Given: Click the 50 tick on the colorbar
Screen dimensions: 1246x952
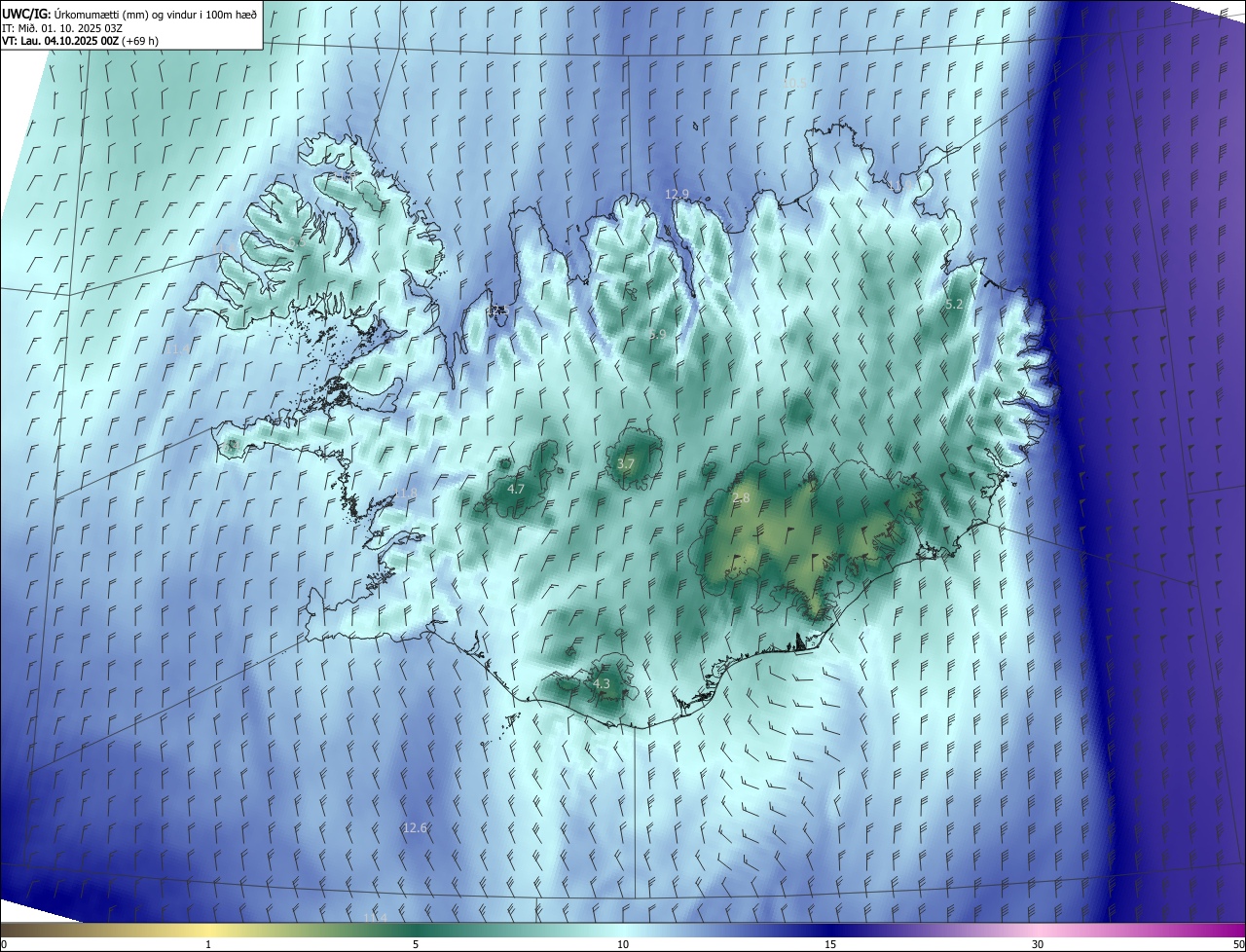Looking at the screenshot, I should (x=1238, y=945).
